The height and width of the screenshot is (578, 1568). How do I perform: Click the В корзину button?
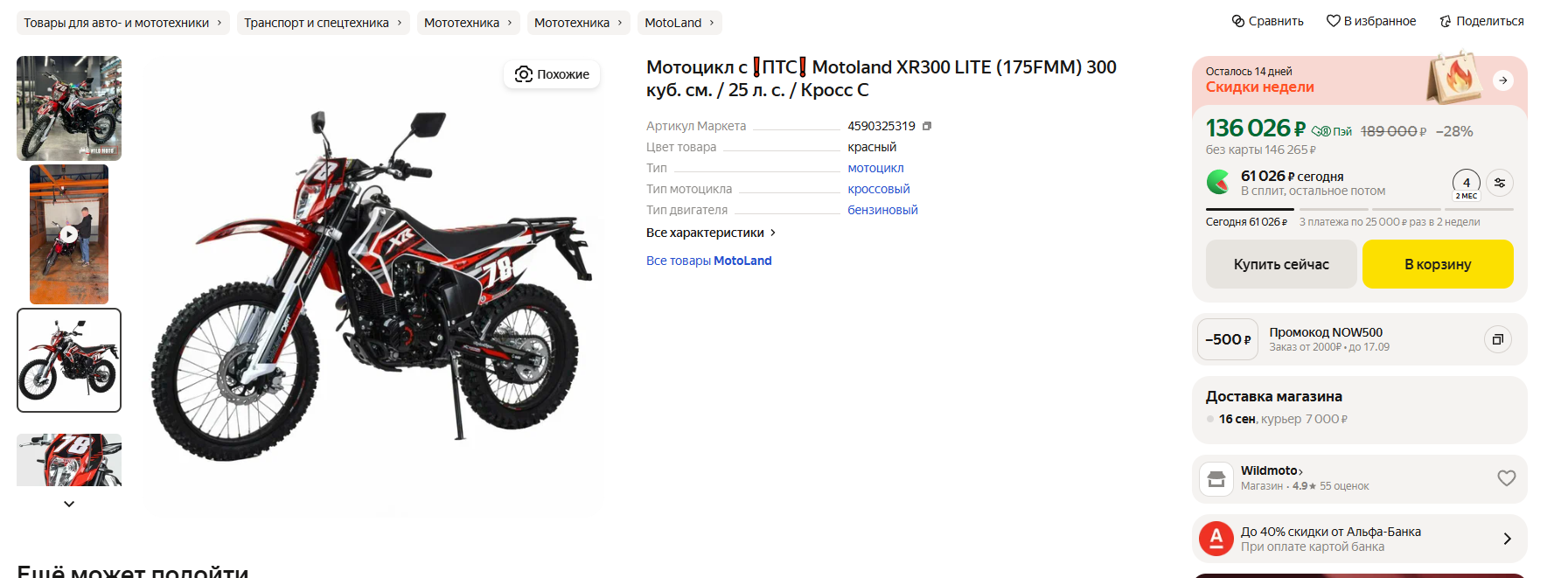click(1438, 264)
